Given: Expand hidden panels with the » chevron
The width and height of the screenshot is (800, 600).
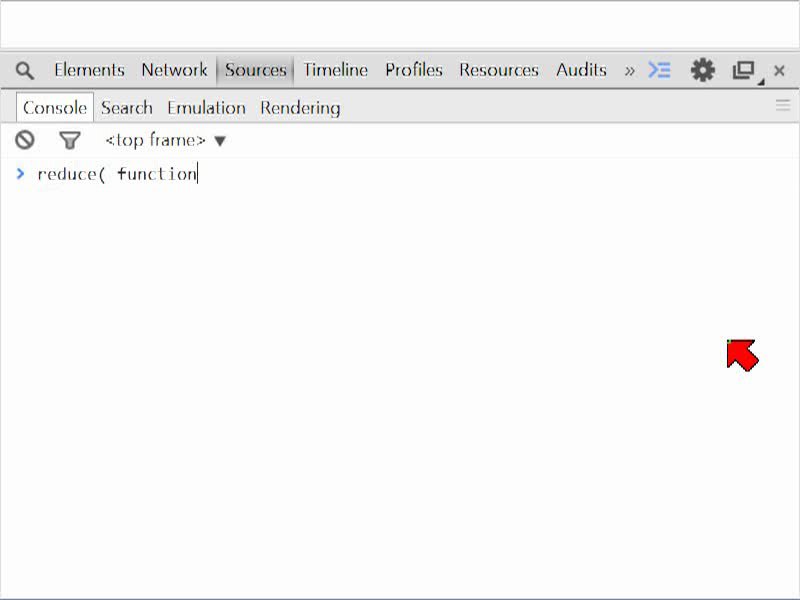Looking at the screenshot, I should (x=630, y=70).
